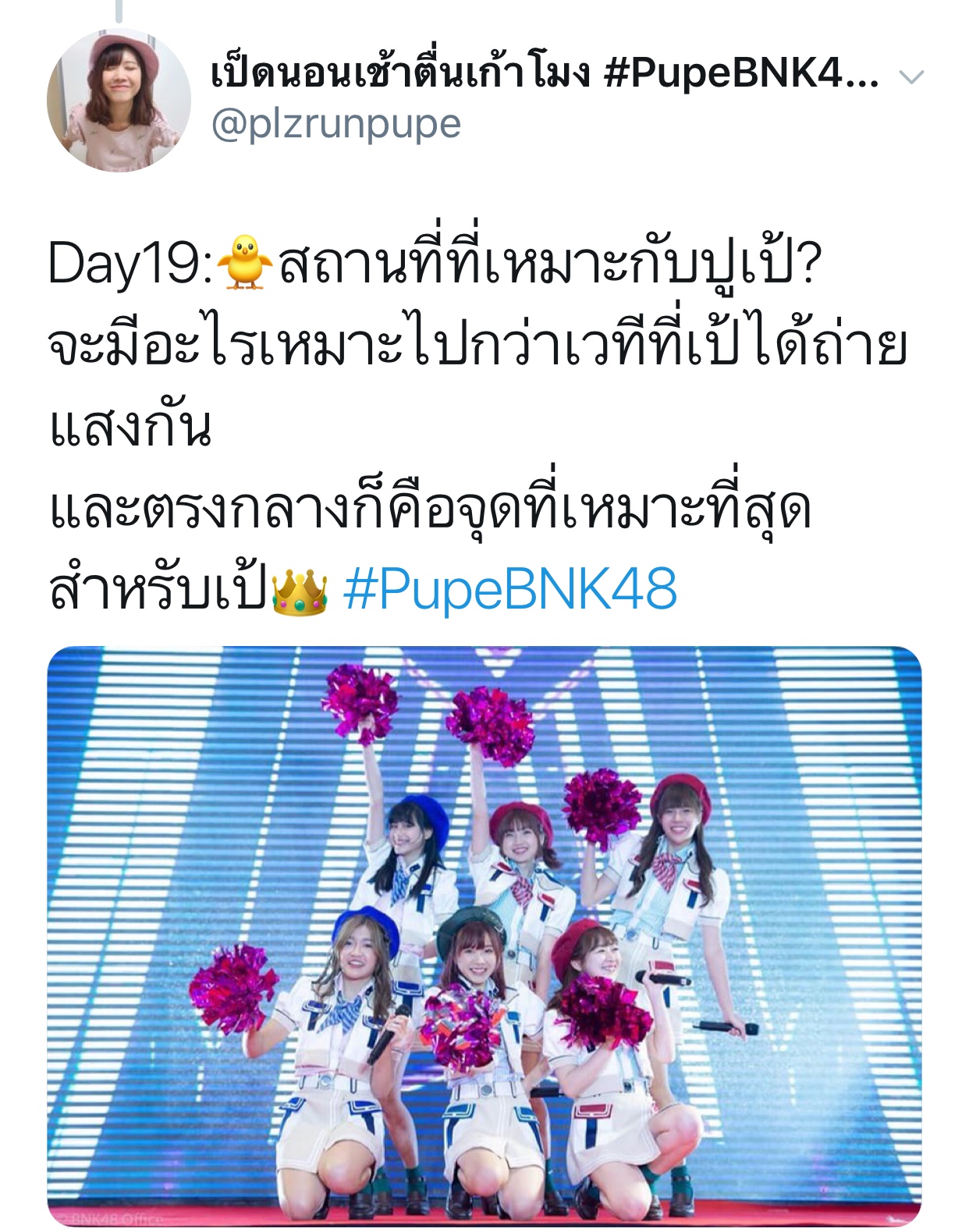Open the blue #PupeBNK48 hashtag

pyautogui.click(x=510, y=589)
